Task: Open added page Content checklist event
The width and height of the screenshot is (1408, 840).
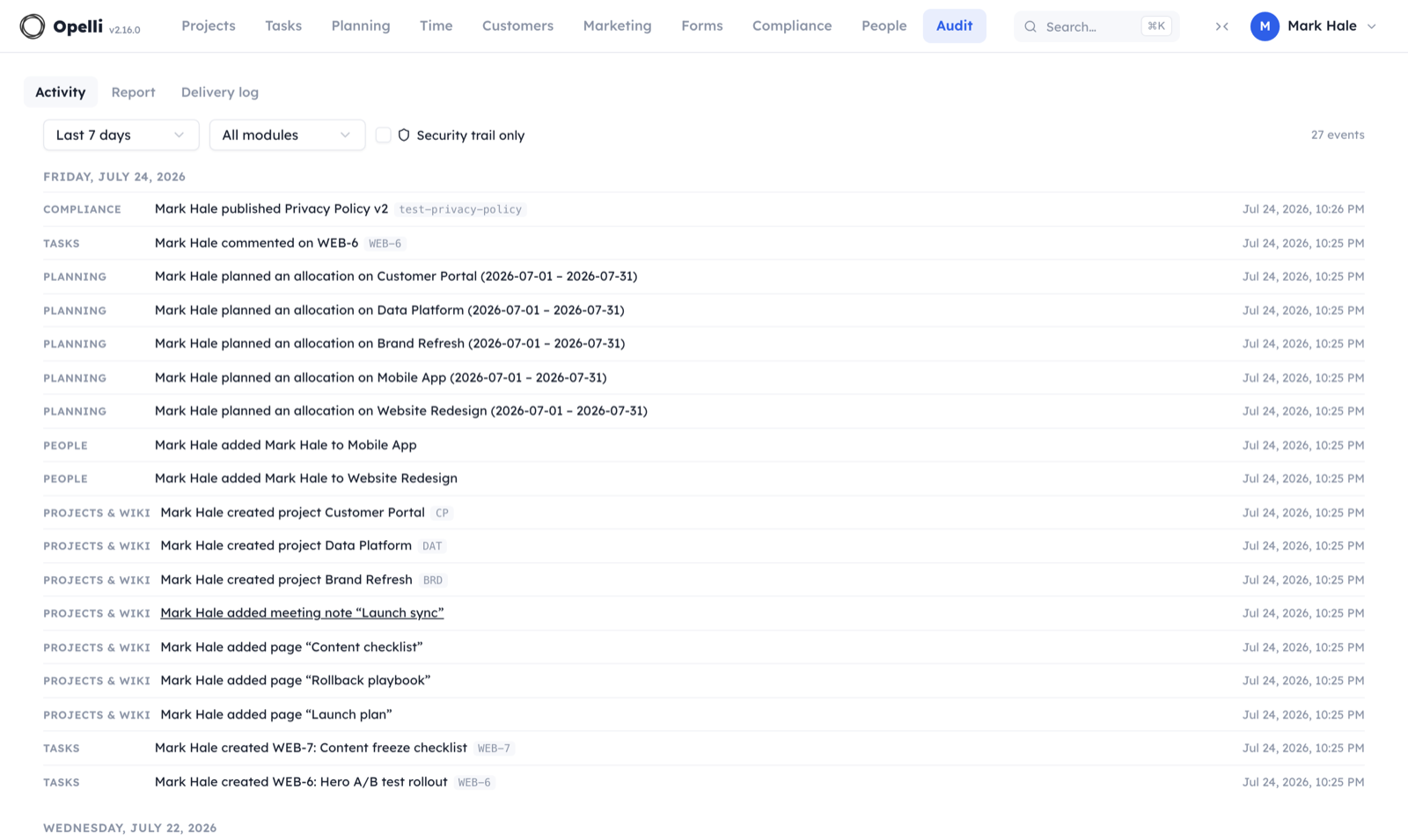Action: pyautogui.click(x=291, y=646)
